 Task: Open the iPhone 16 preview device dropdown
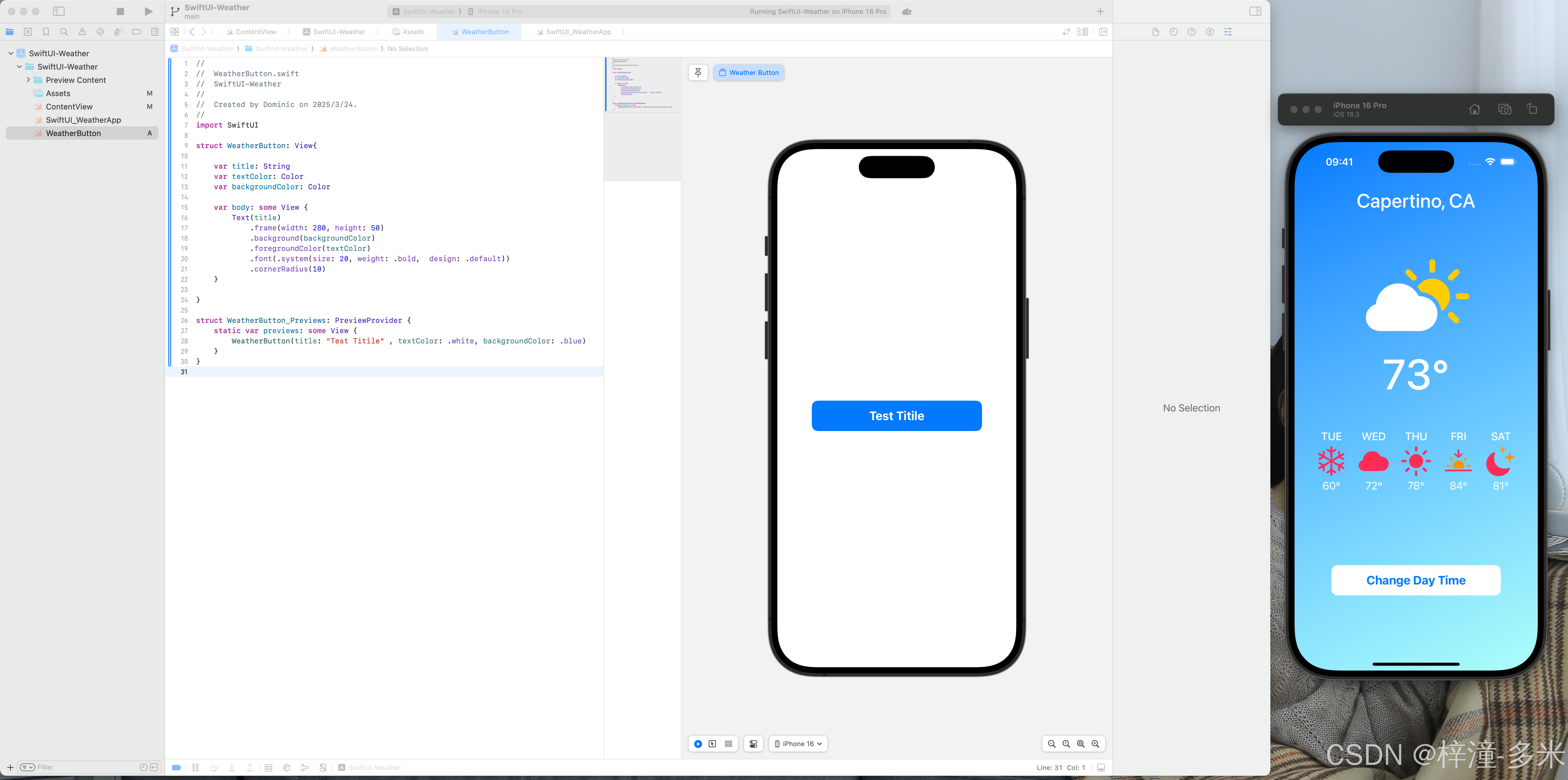[797, 743]
